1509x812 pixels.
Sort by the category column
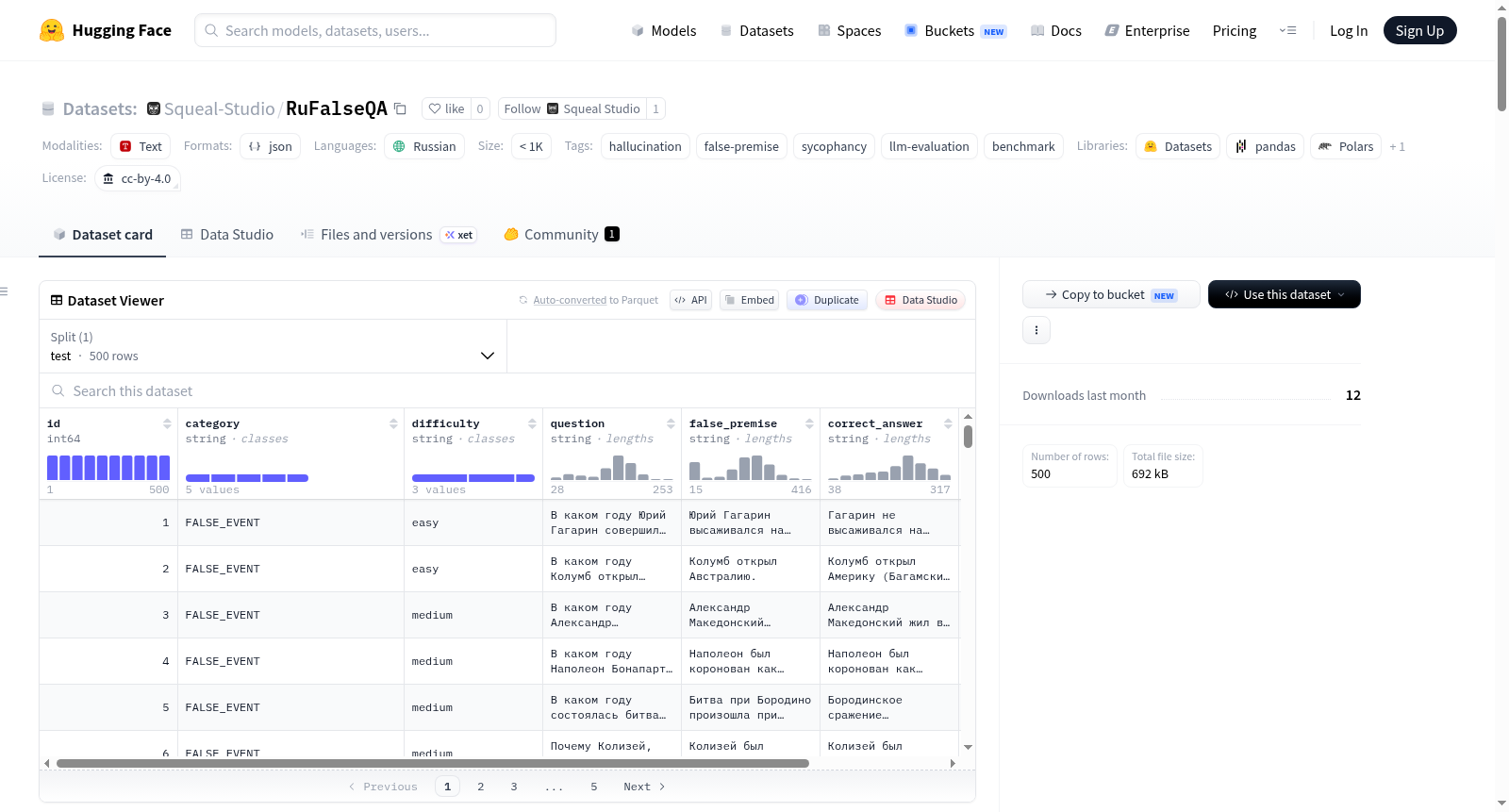click(x=393, y=423)
